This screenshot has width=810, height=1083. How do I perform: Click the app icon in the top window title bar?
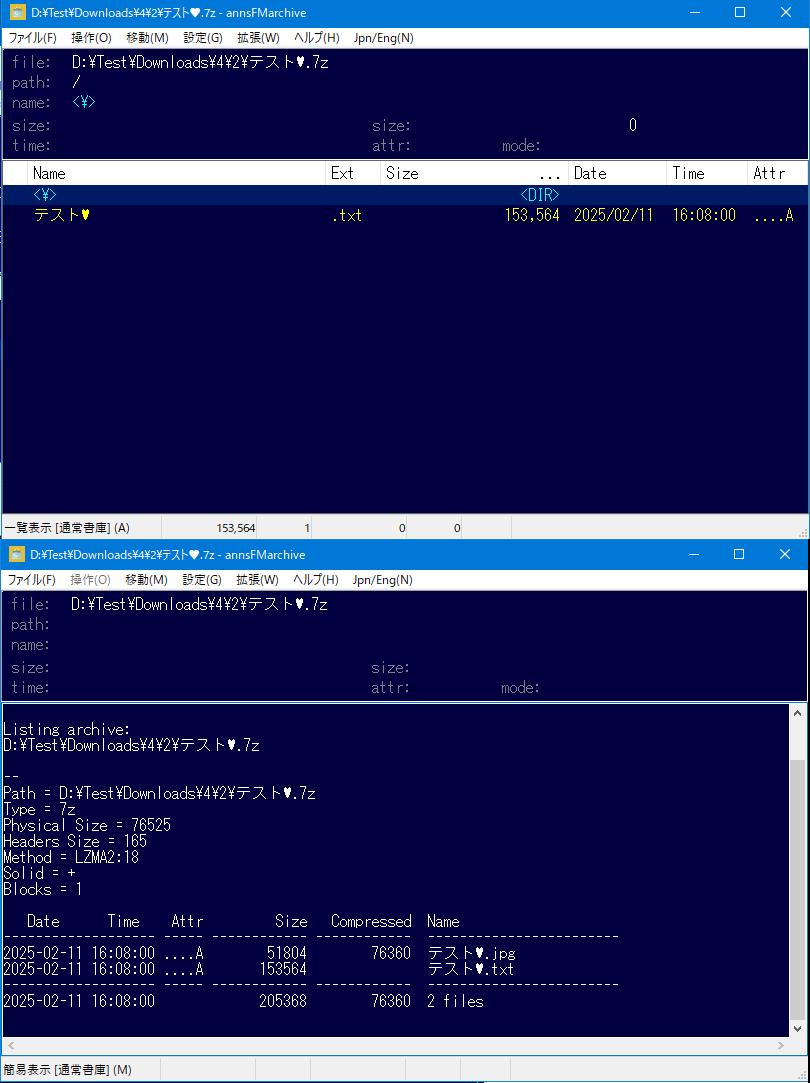click(17, 13)
